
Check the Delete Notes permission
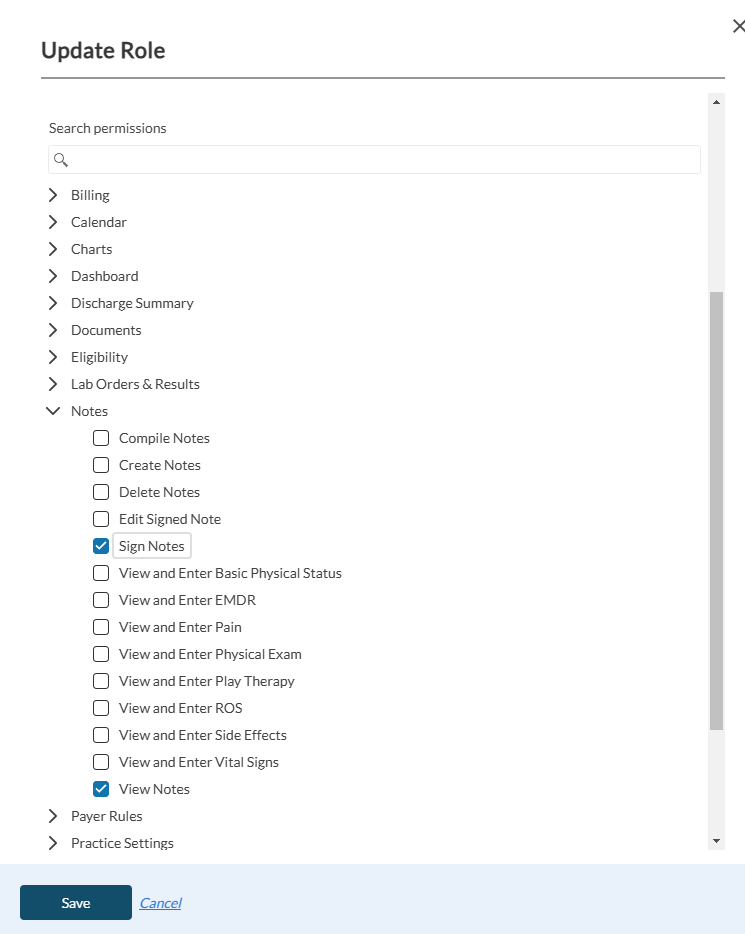101,492
